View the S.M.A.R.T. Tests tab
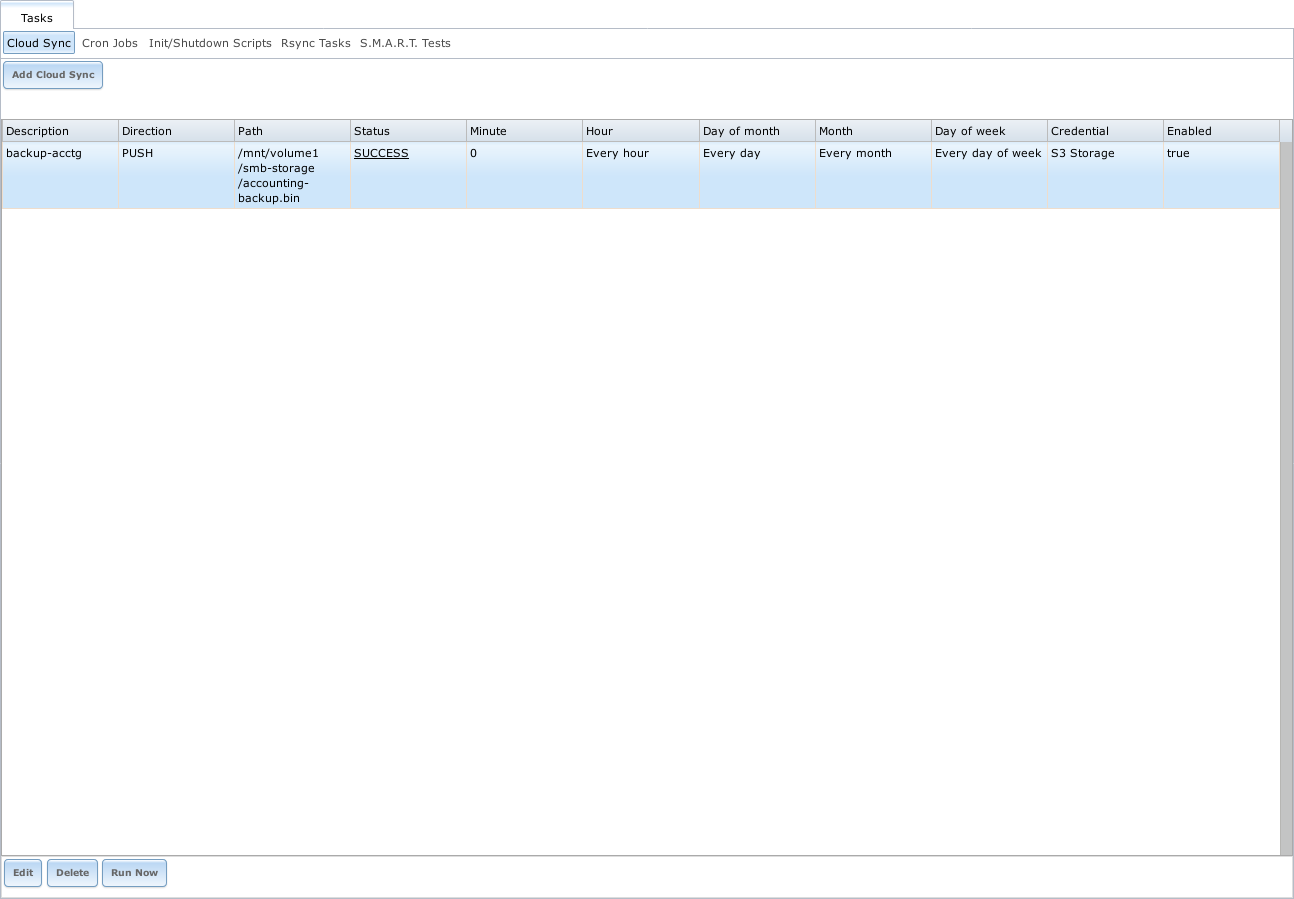Image resolution: width=1294 pixels, height=899 pixels. click(405, 43)
